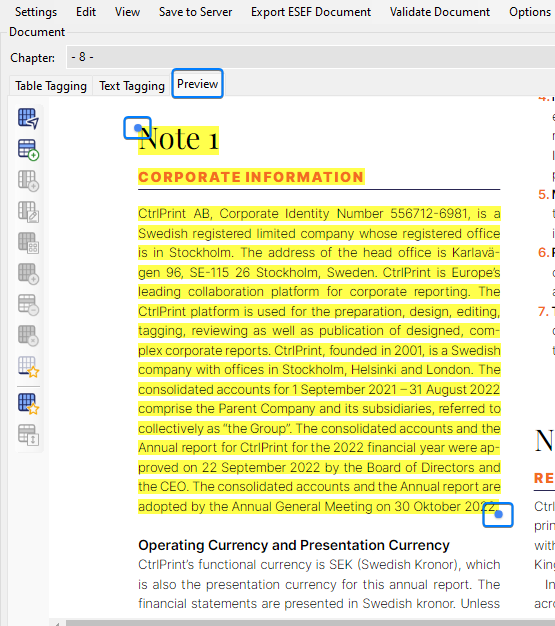Click the outlined table with star icon
The image size is (555, 626).
[x=28, y=366]
